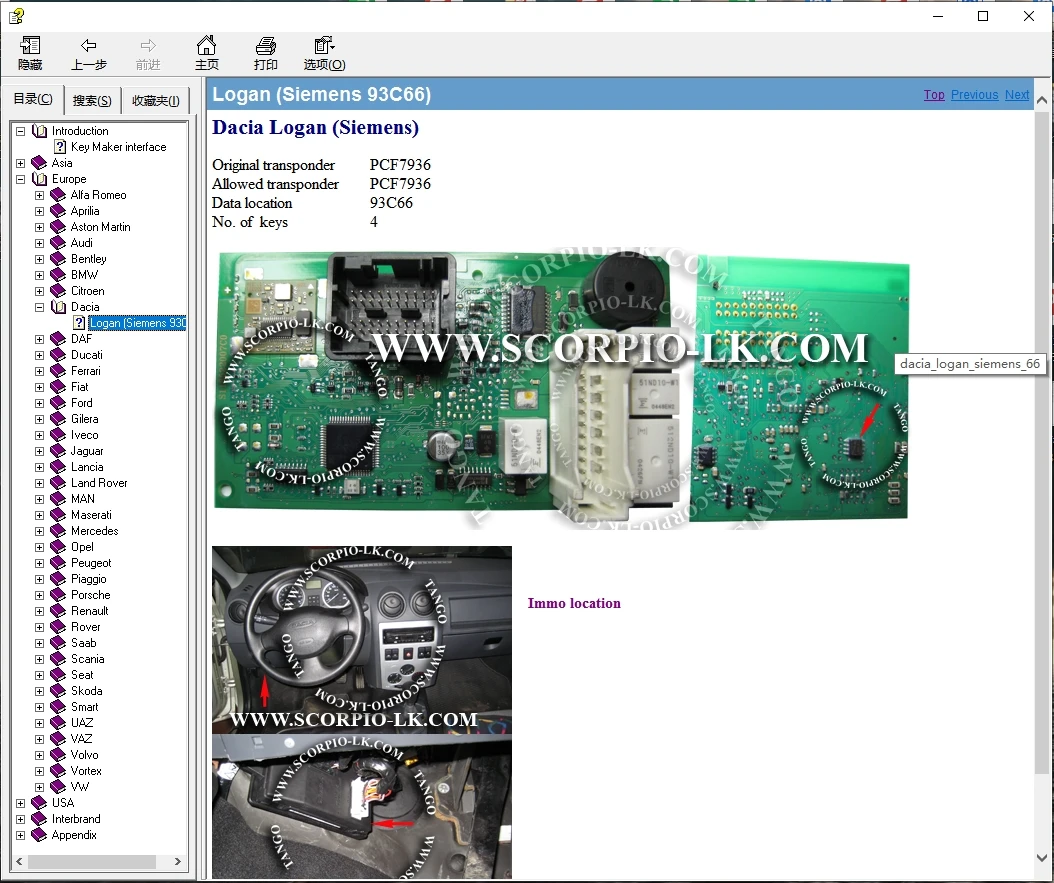Click the Previous link in header
Image resolution: width=1054 pixels, height=883 pixels.
coord(974,95)
